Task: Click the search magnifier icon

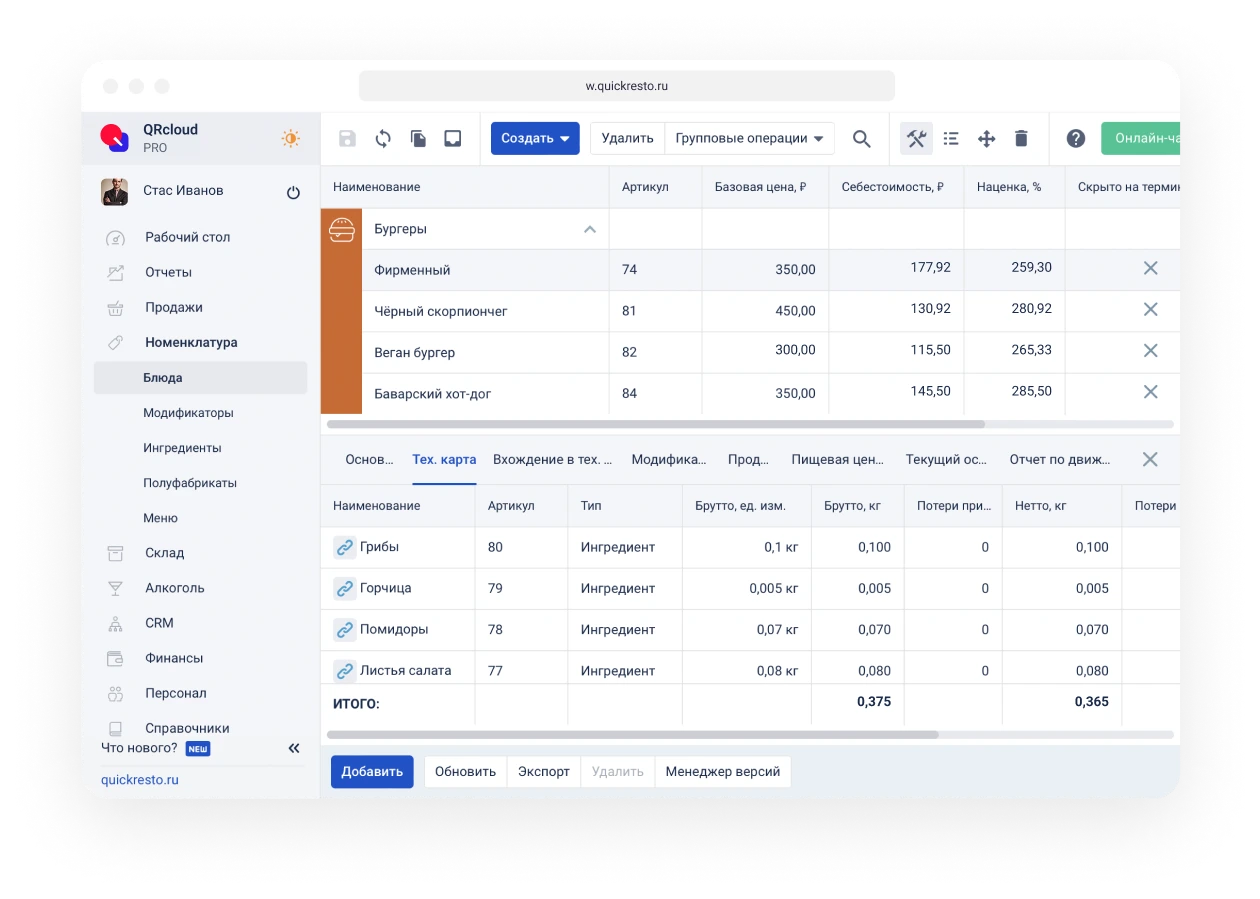Action: (861, 139)
